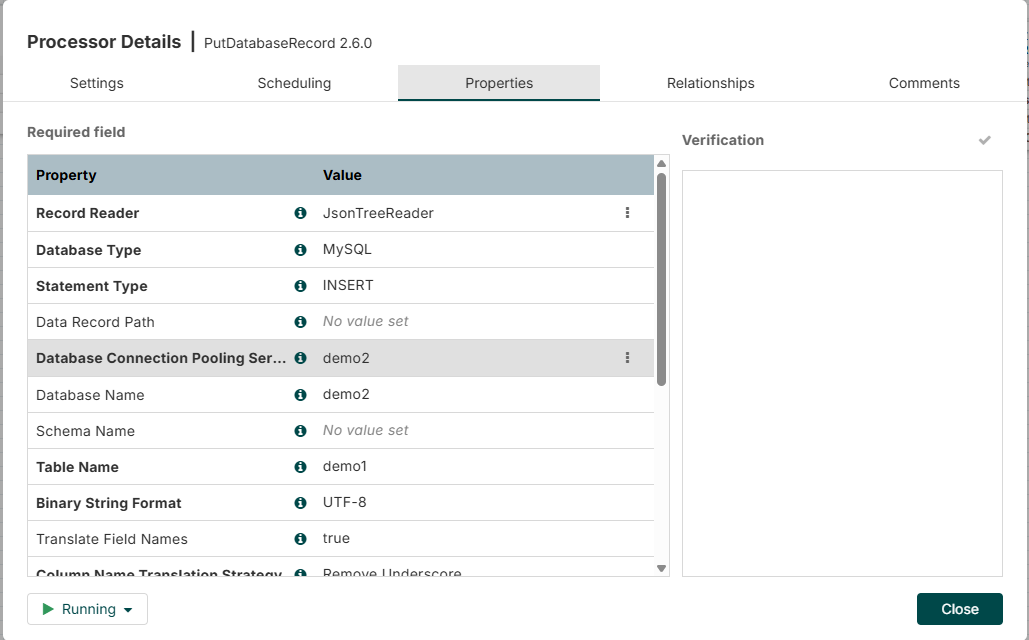Click the verification checkmark icon
The image size is (1029, 640).
click(x=985, y=140)
